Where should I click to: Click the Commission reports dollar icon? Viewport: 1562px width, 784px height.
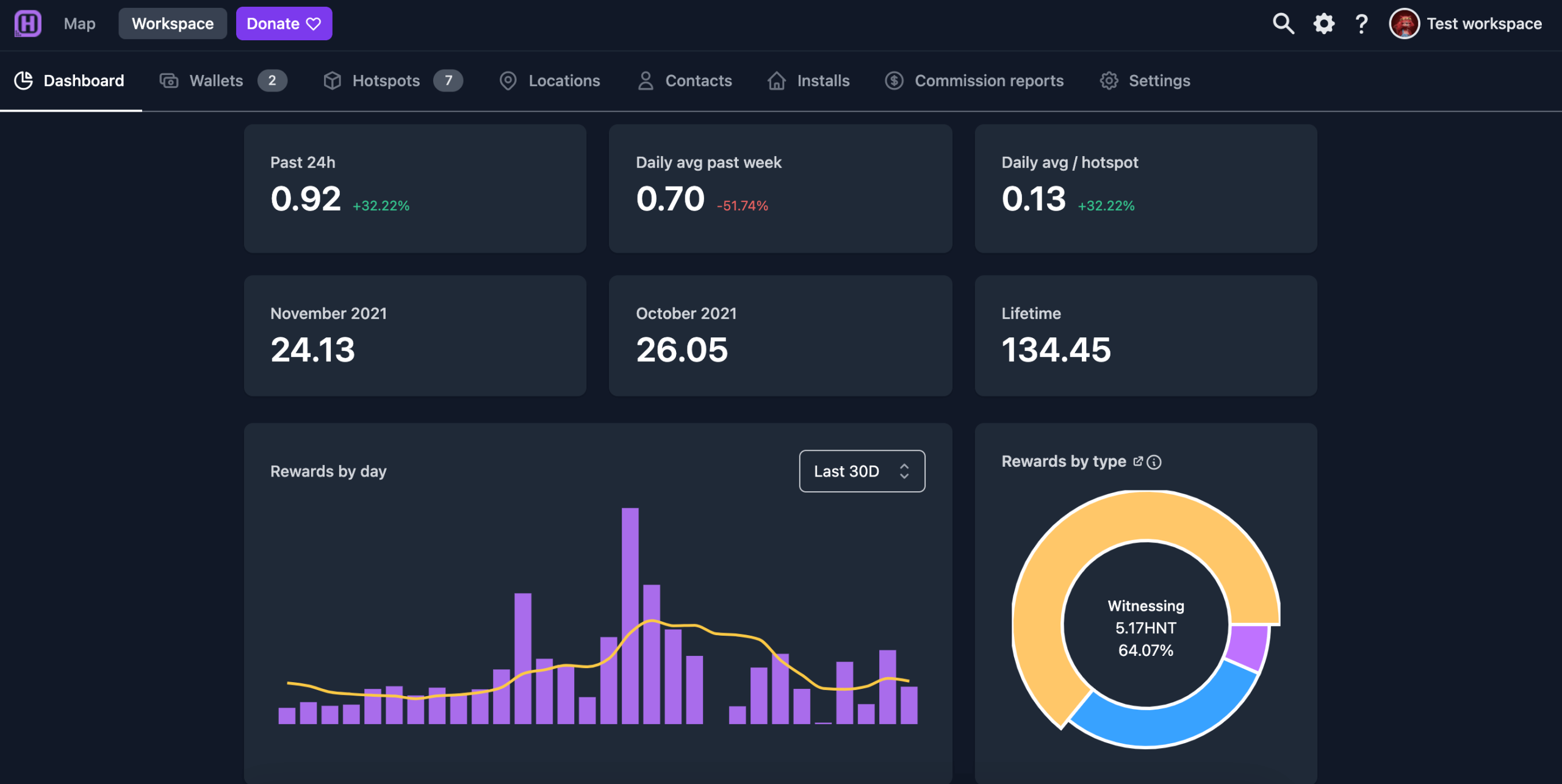click(x=894, y=81)
